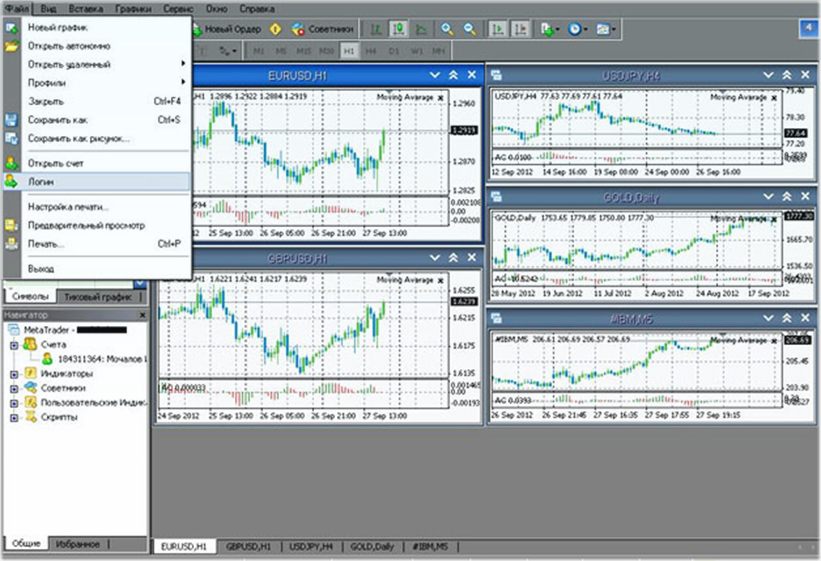The image size is (821, 561).
Task: Choose Логин from the File menu
Action: pos(42,182)
